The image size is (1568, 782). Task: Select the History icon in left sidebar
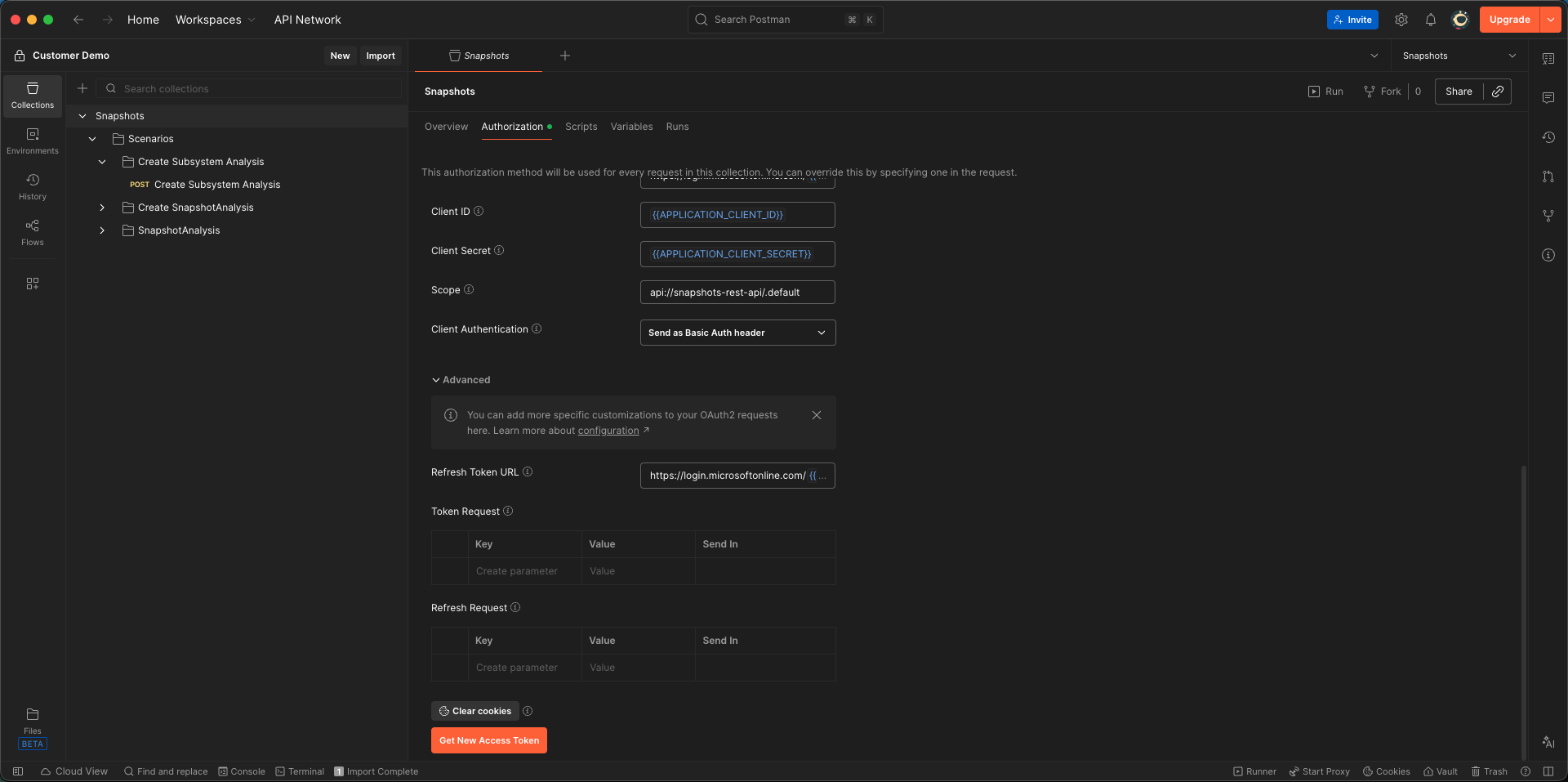coord(32,185)
